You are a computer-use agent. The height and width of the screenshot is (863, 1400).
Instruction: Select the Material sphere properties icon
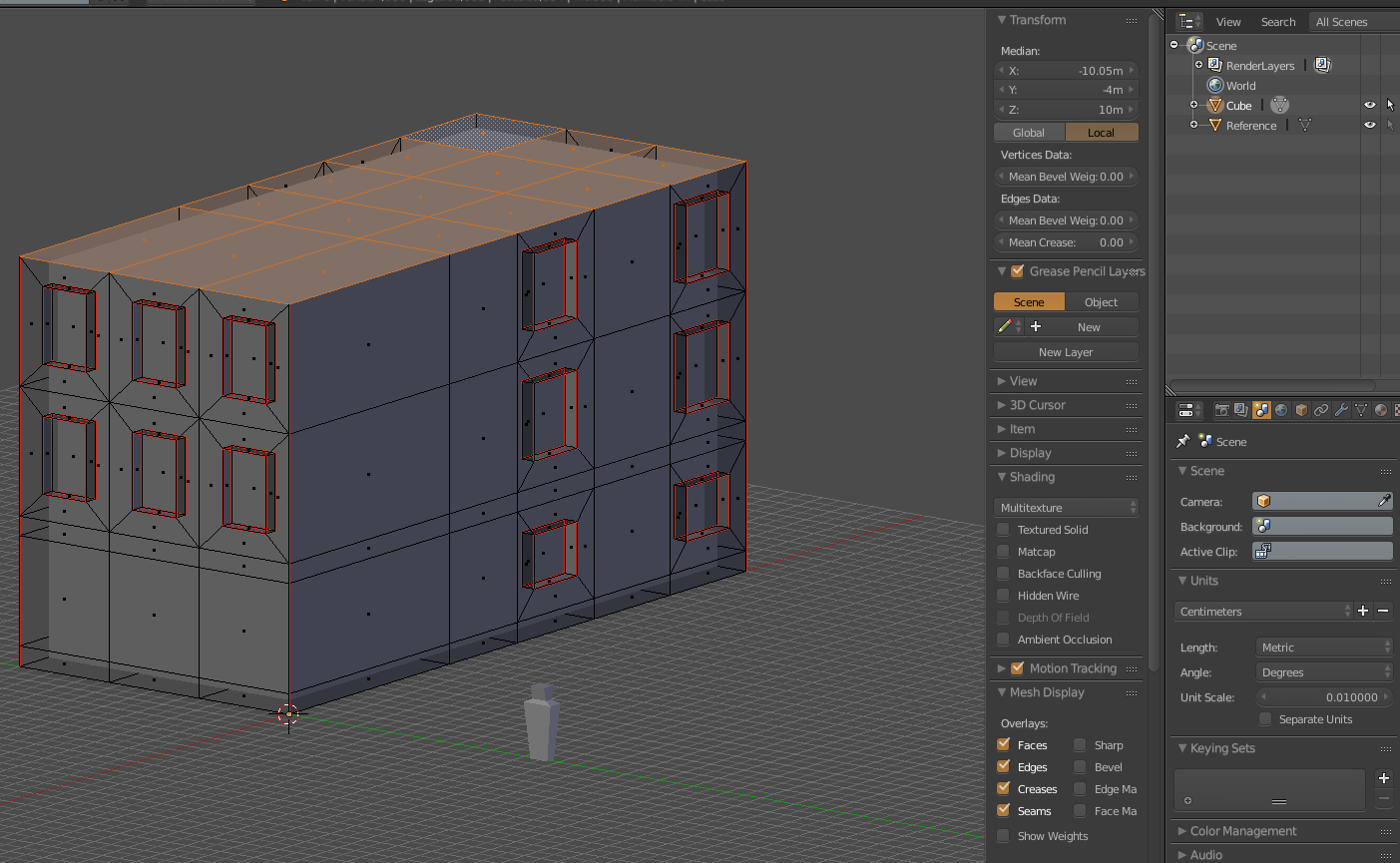(1379, 409)
